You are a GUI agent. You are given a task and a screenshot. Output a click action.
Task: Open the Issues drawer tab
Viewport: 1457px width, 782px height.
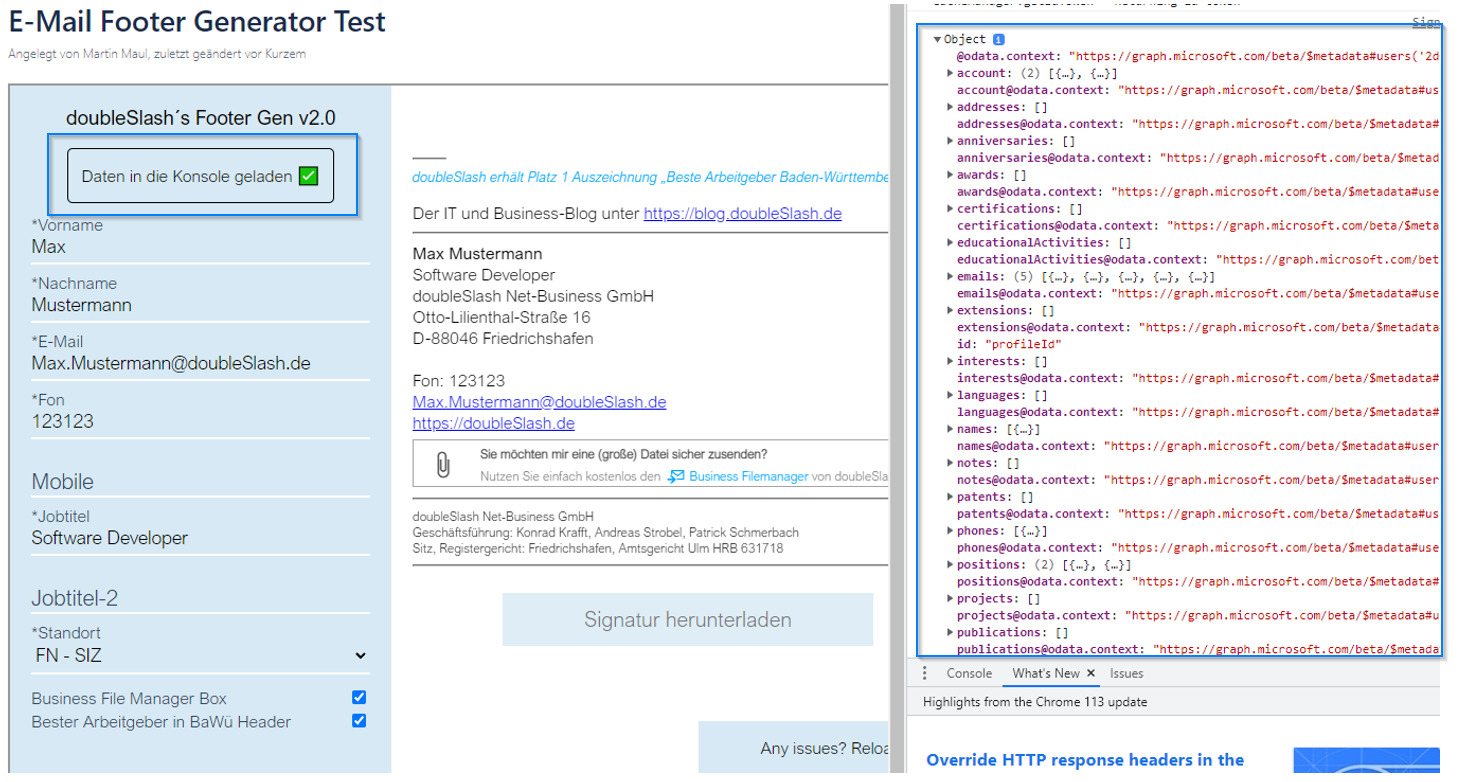coord(1126,673)
